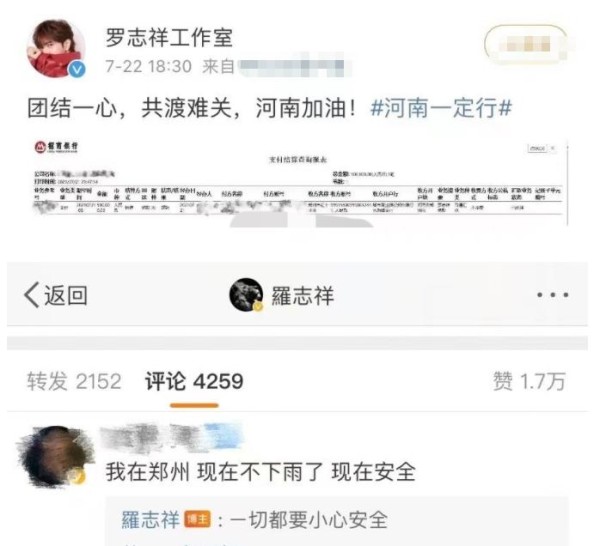Select the 评论 4259 tab

pos(194,381)
